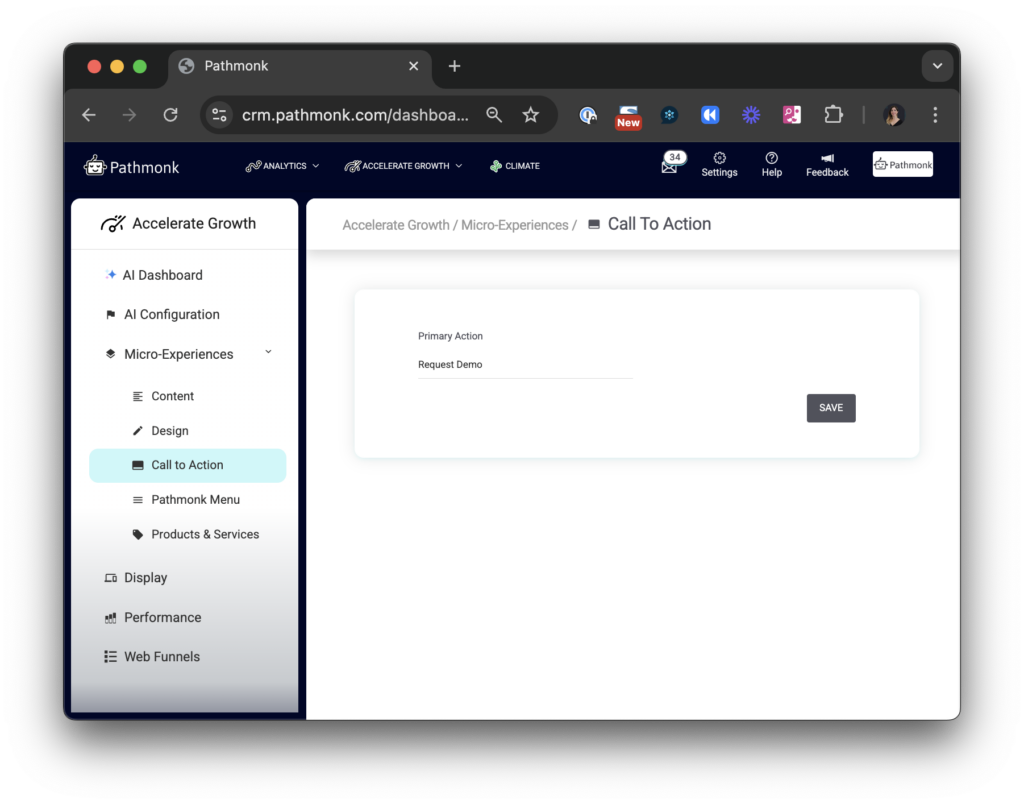
Task: Click the Design pencil icon in sidebar
Action: point(136,430)
